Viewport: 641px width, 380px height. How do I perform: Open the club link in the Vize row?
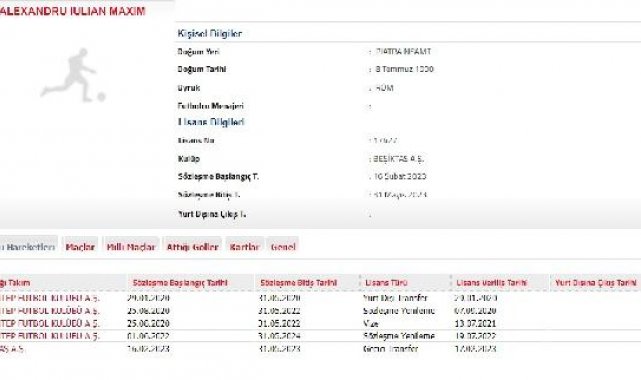click(x=49, y=323)
